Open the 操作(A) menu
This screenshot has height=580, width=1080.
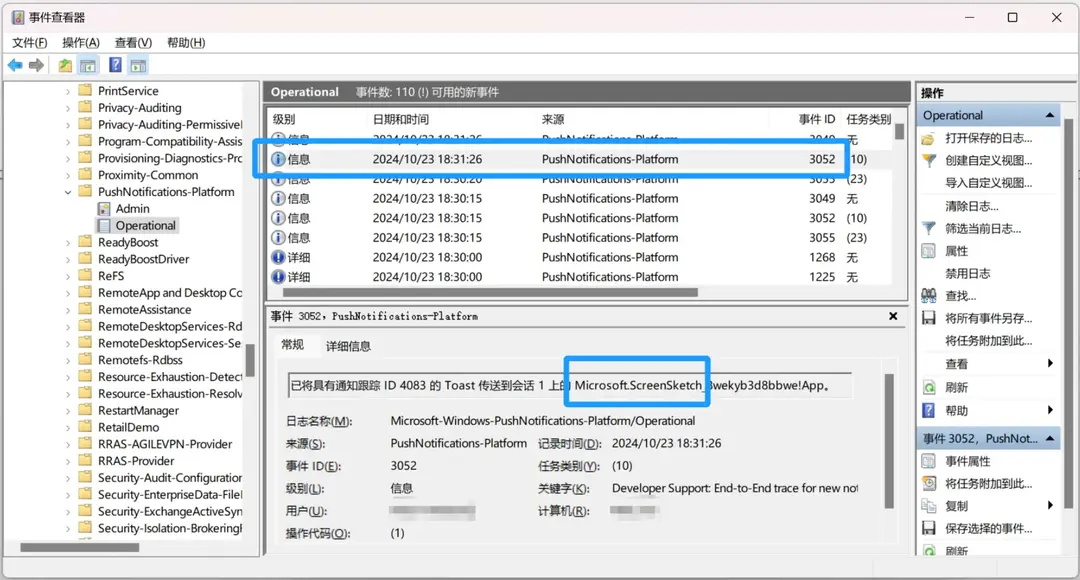(x=80, y=42)
